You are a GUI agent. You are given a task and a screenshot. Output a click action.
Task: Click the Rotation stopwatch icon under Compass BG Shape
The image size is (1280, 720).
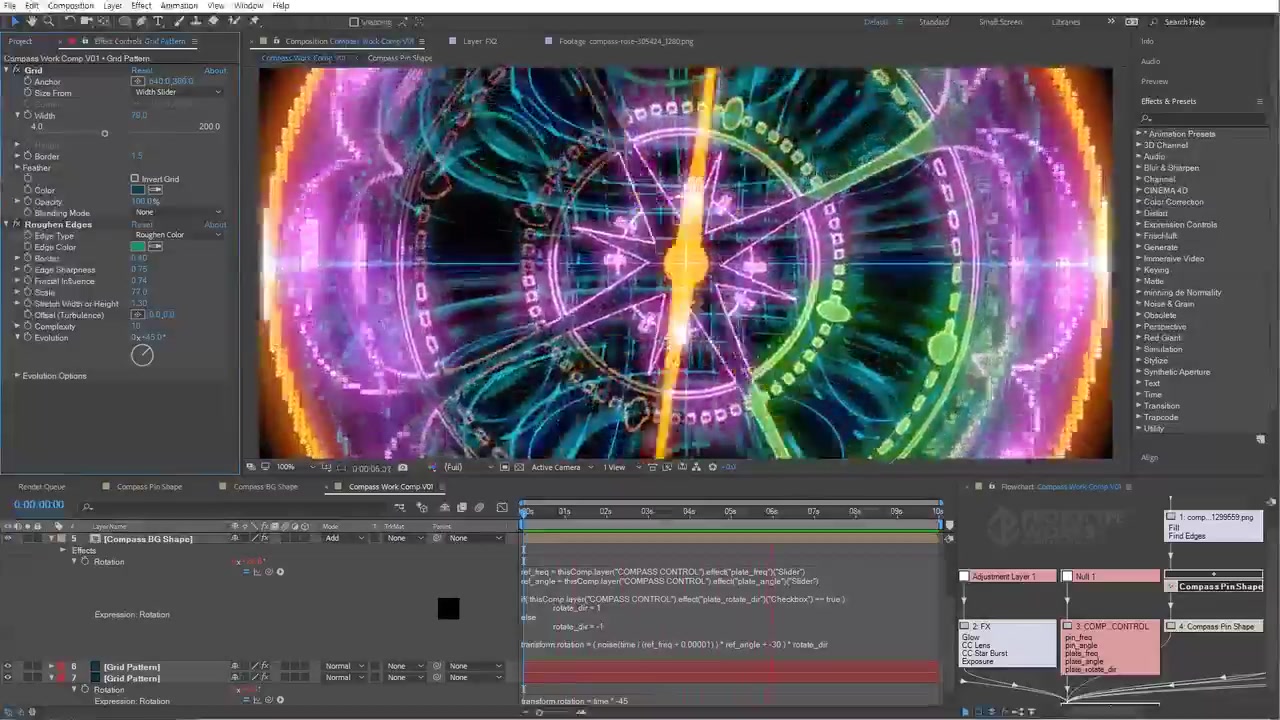point(85,562)
